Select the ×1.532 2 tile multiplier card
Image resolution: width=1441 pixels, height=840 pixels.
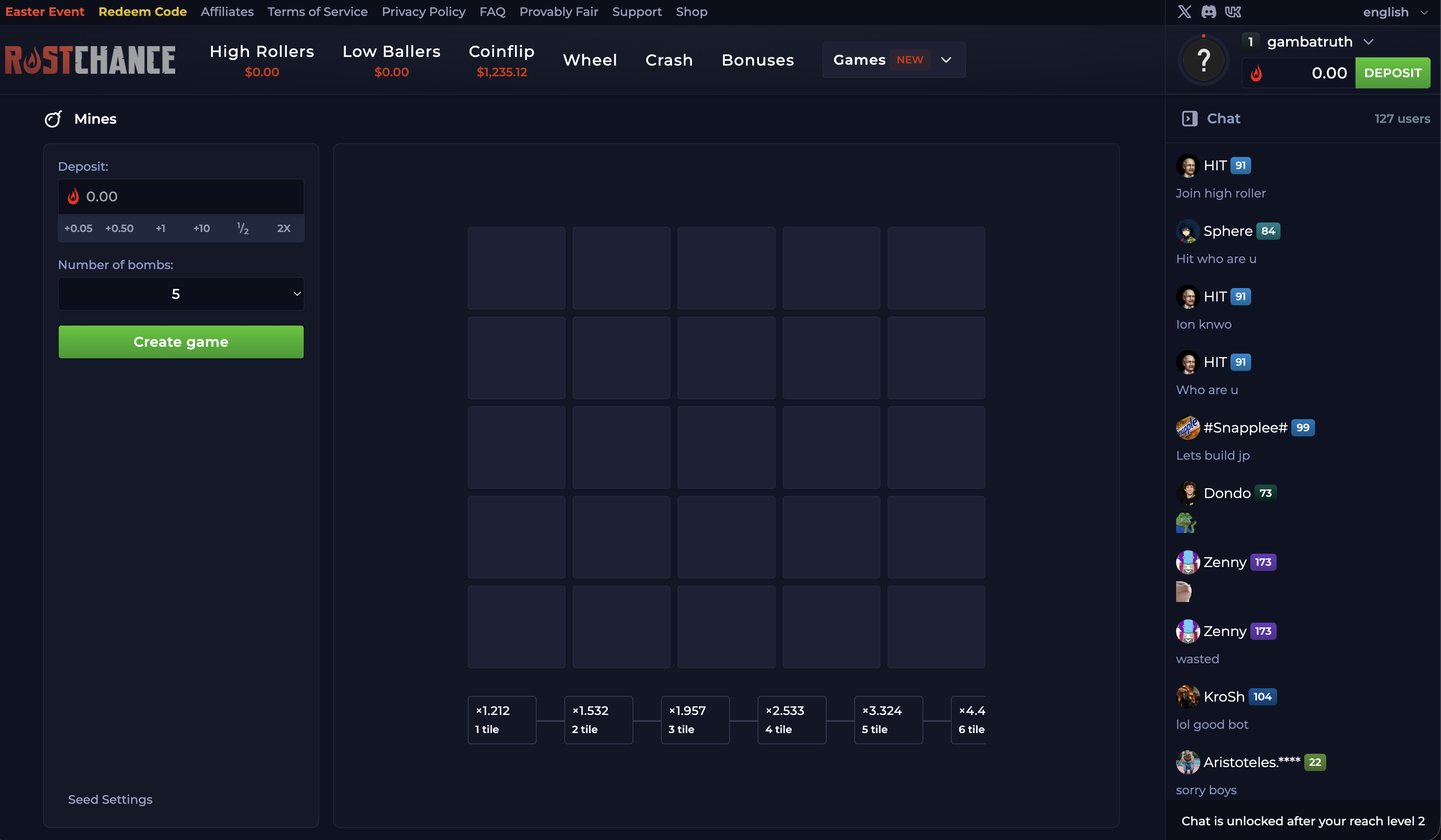599,720
